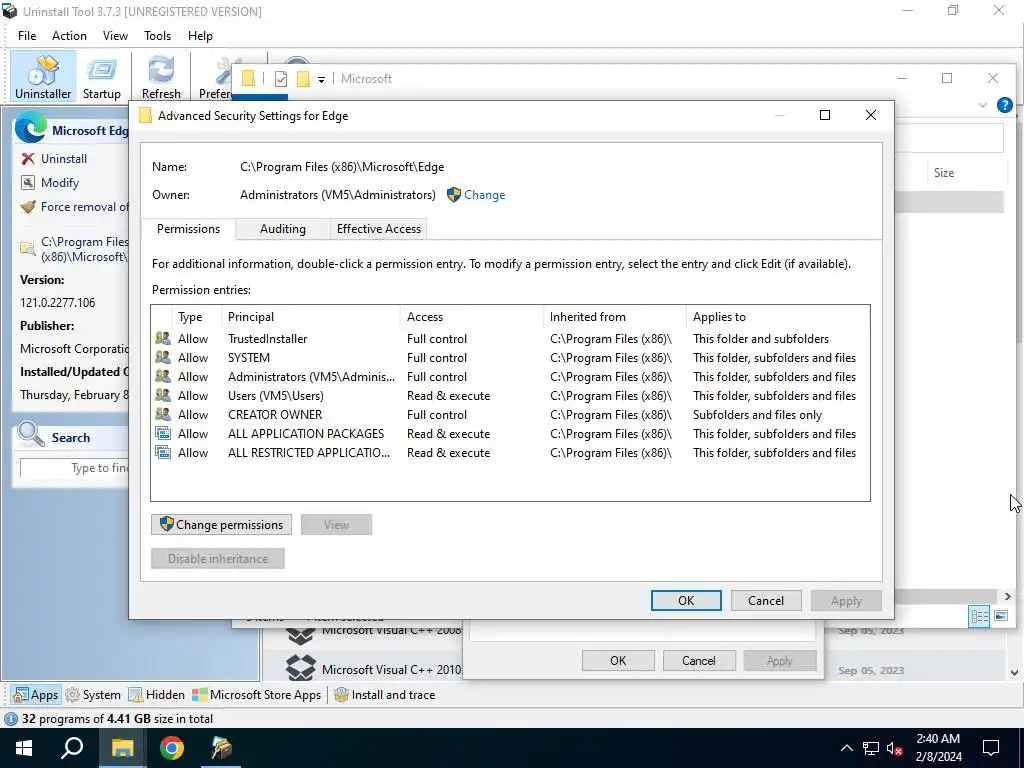Switch to the System tab at bottom
1024x768 pixels.
(x=93, y=695)
